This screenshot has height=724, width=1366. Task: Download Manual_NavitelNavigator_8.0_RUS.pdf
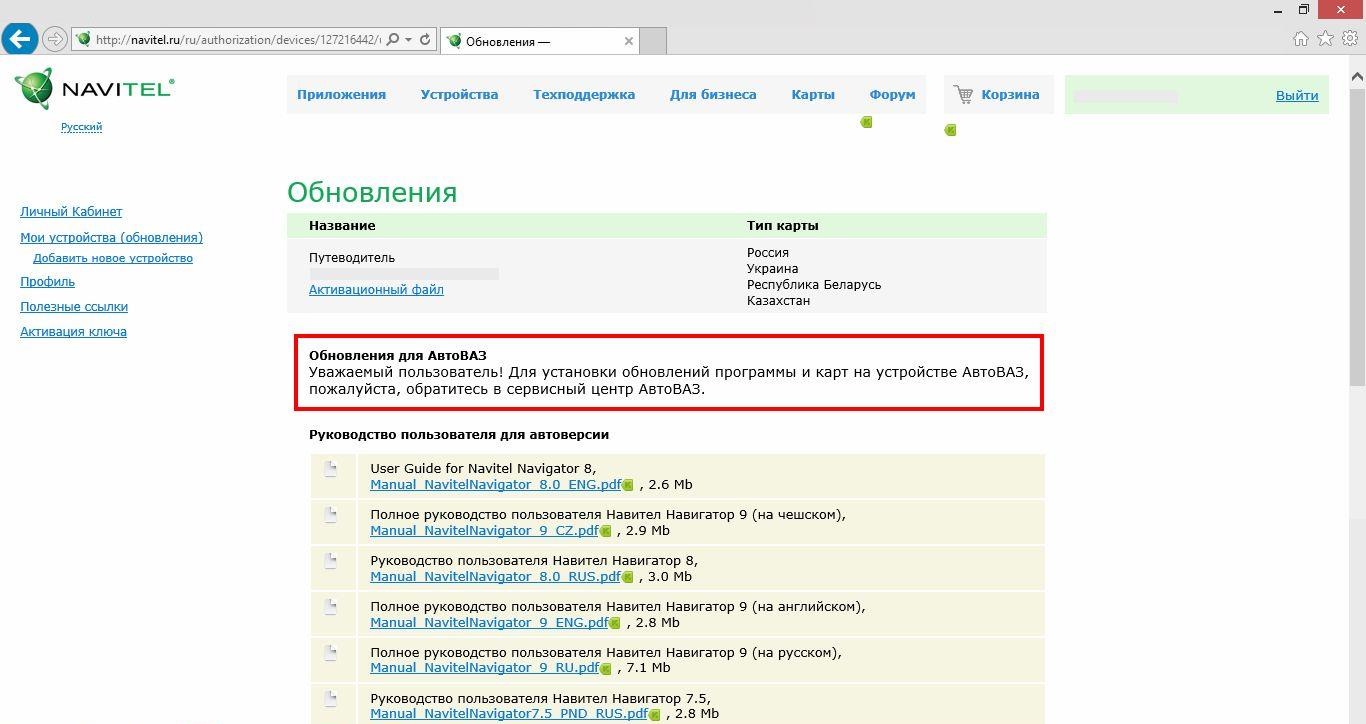[495, 577]
